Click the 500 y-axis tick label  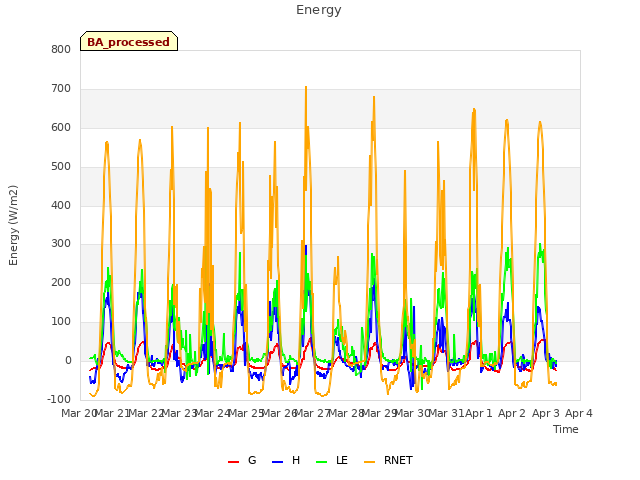tap(61, 167)
